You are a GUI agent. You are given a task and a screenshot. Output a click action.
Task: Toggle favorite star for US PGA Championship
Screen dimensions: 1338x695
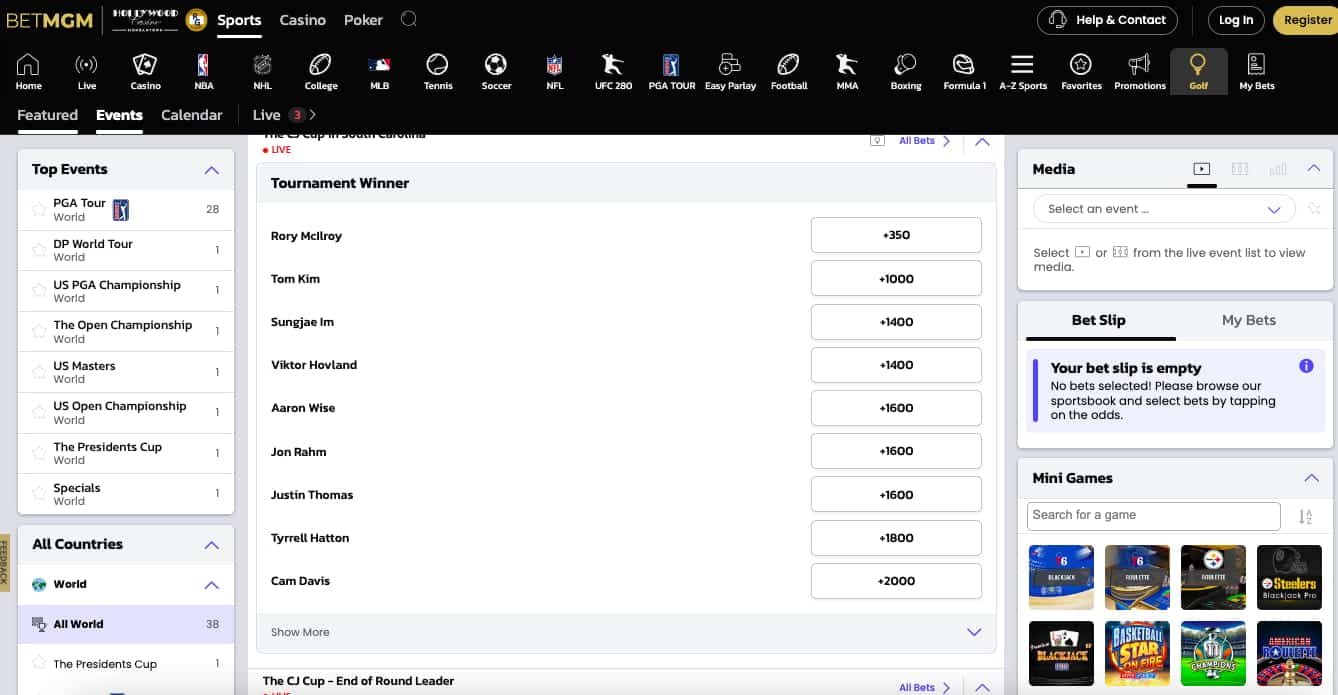[39, 291]
